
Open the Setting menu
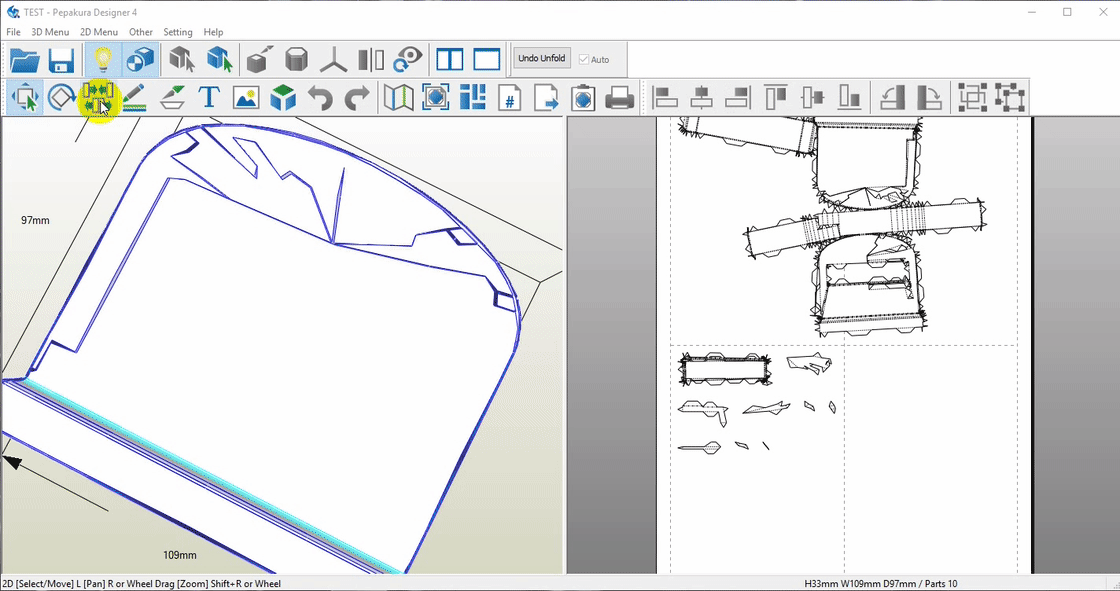pos(178,32)
